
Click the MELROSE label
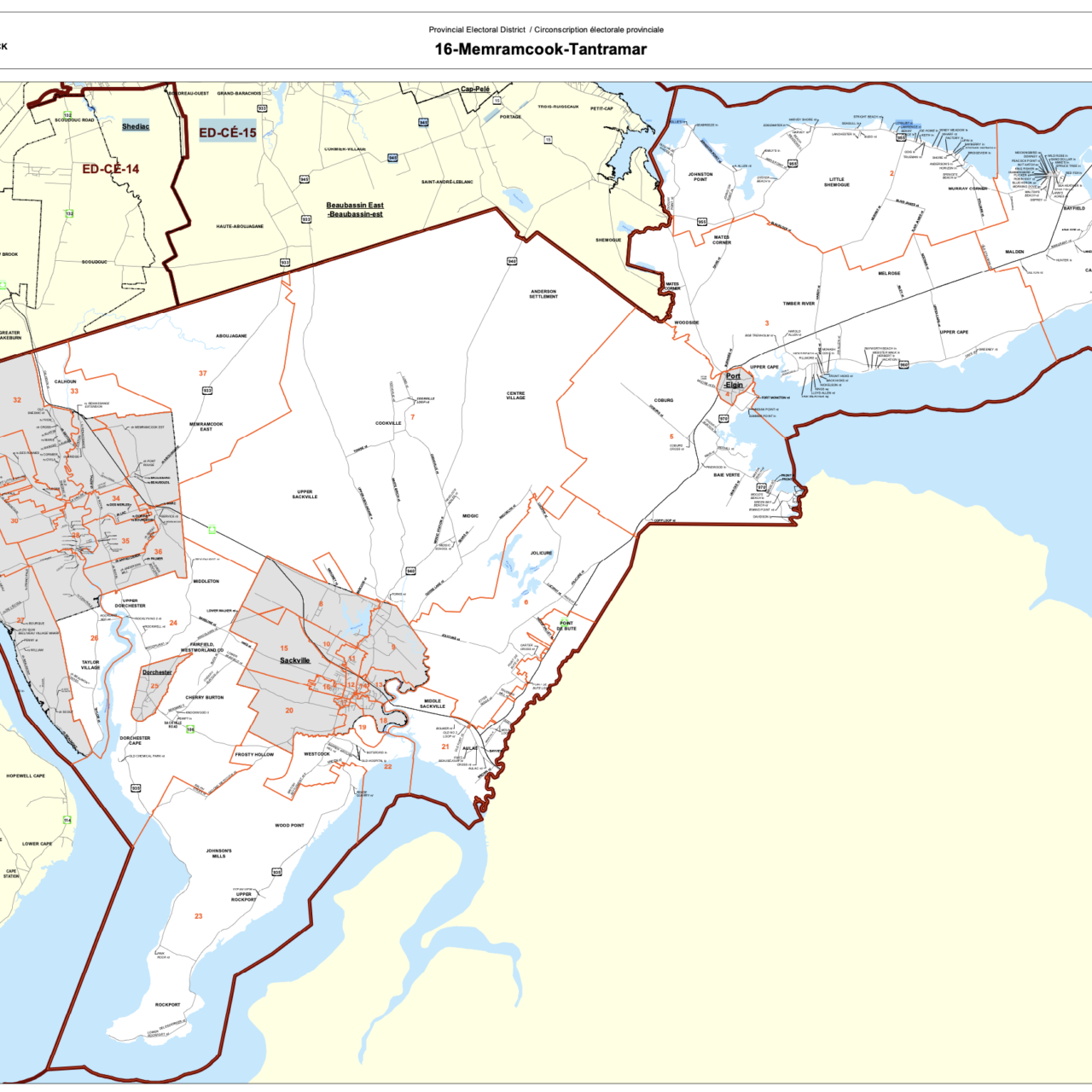click(x=889, y=274)
